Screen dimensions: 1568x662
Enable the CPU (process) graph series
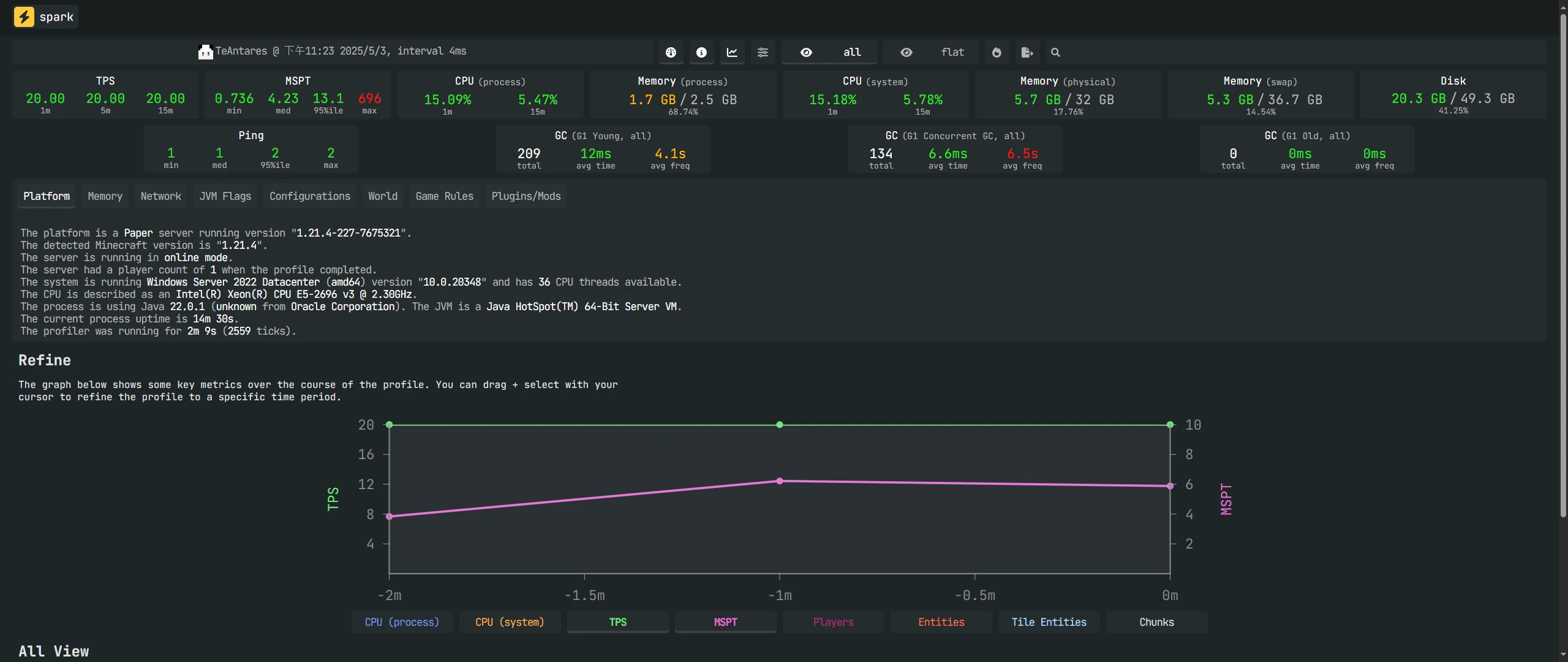[402, 622]
